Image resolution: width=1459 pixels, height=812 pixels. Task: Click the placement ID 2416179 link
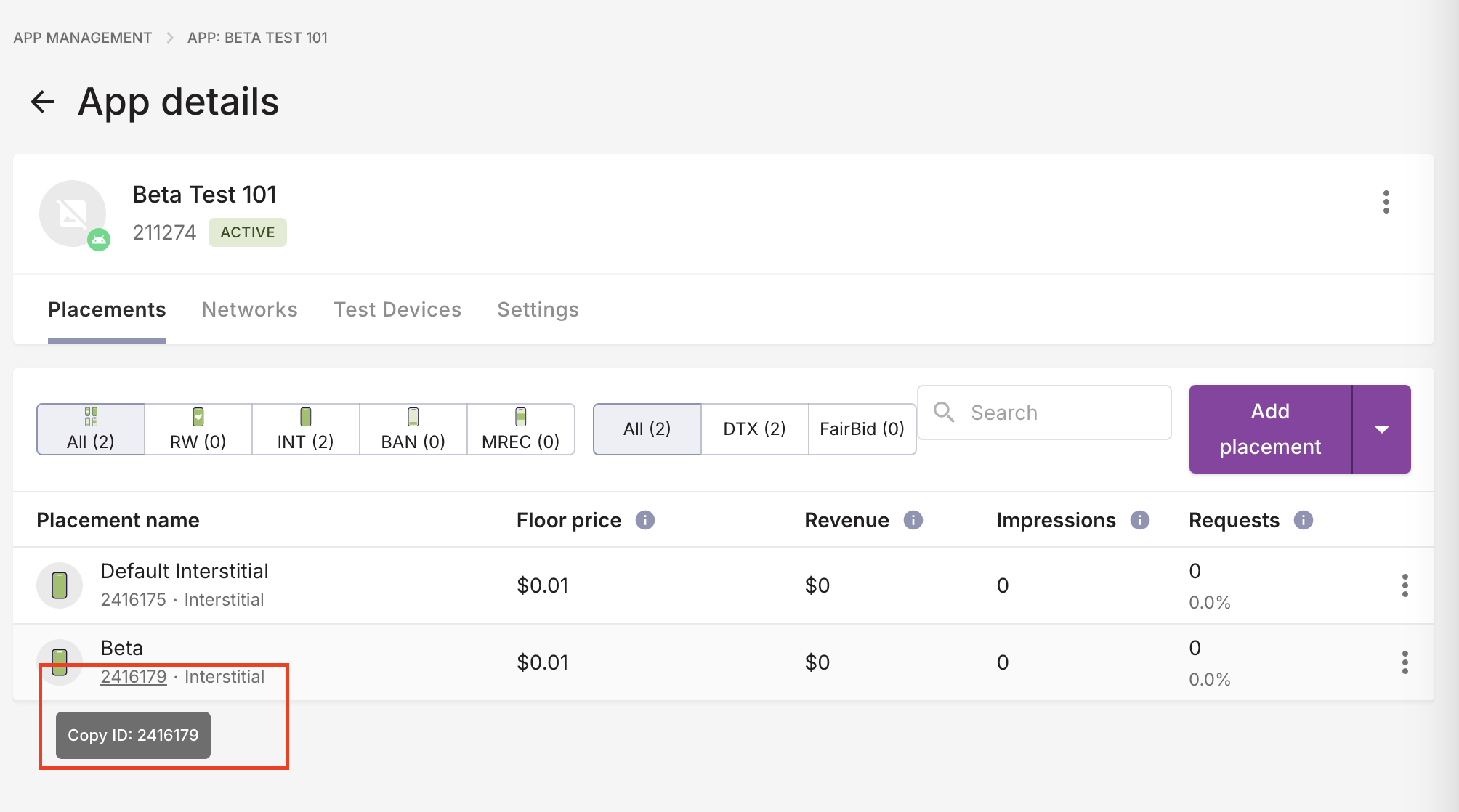click(x=134, y=677)
